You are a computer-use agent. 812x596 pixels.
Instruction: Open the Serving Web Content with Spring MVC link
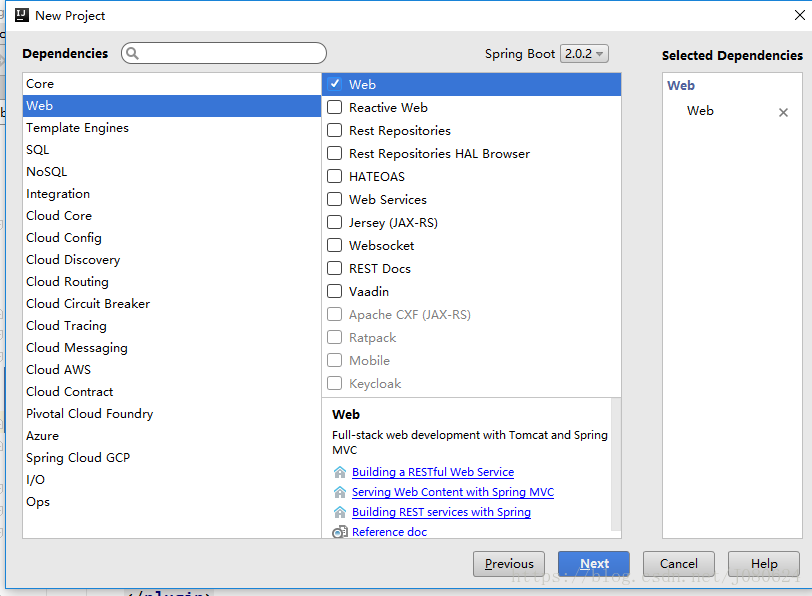click(452, 492)
